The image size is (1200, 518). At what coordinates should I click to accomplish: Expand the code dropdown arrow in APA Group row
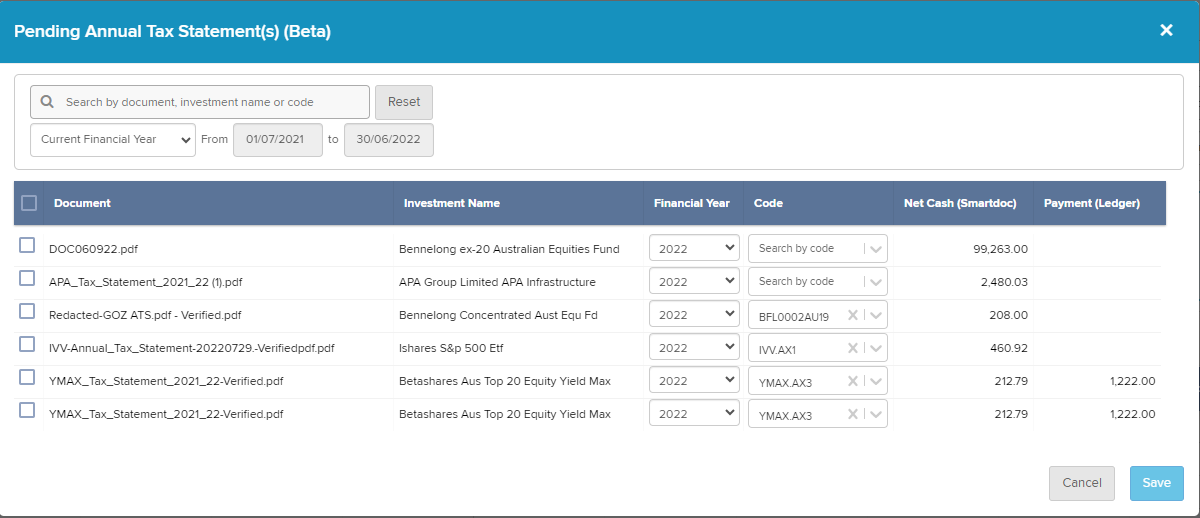876,282
